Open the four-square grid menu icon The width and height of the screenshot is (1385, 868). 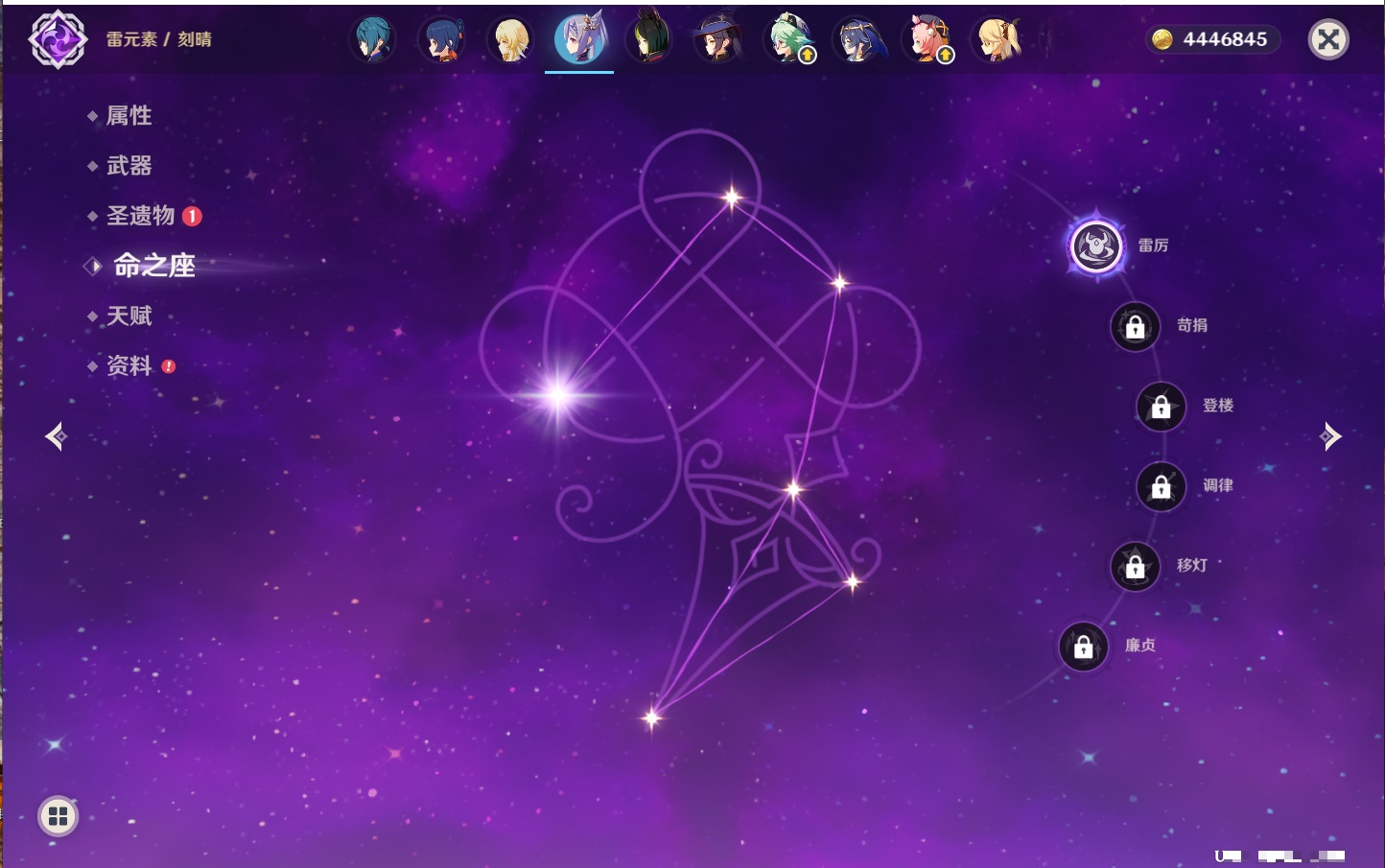[58, 816]
